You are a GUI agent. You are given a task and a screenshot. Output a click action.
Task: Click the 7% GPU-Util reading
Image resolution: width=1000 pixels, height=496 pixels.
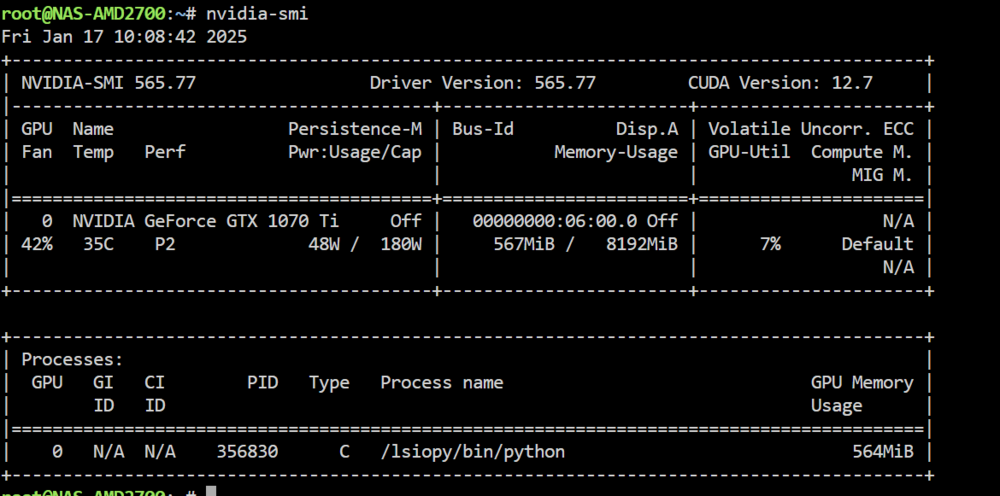point(770,244)
